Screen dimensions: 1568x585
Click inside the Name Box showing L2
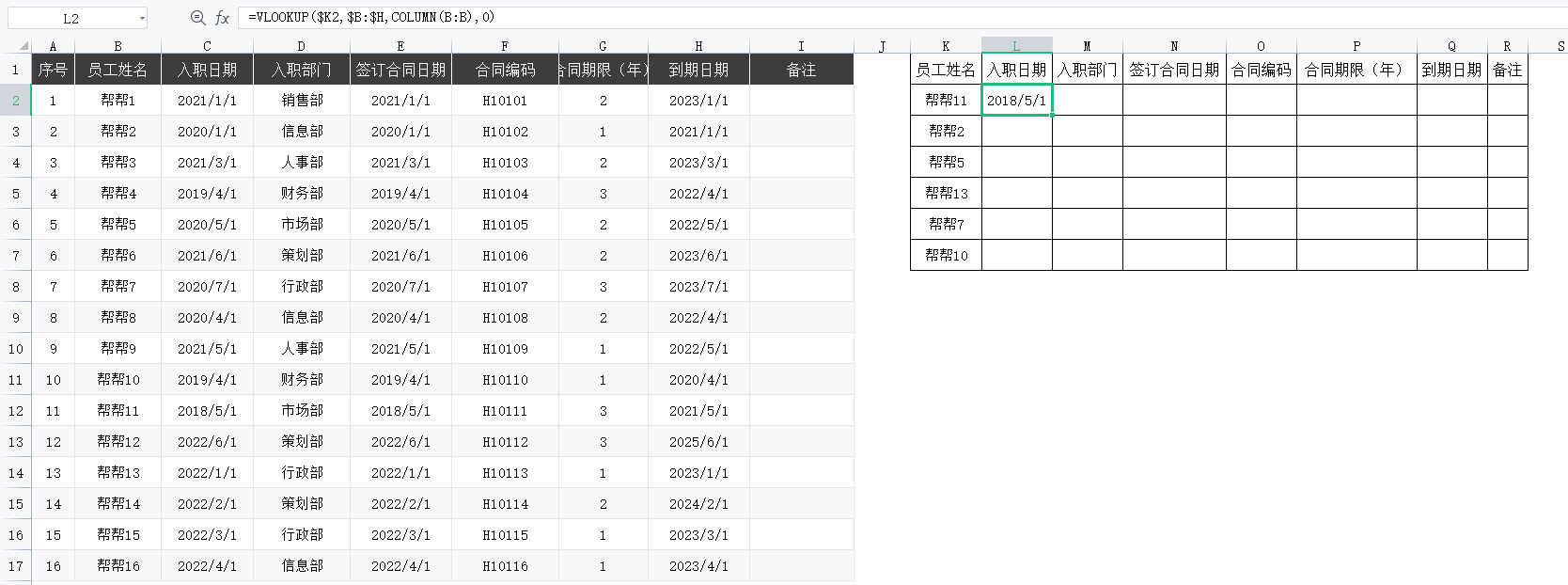click(71, 18)
